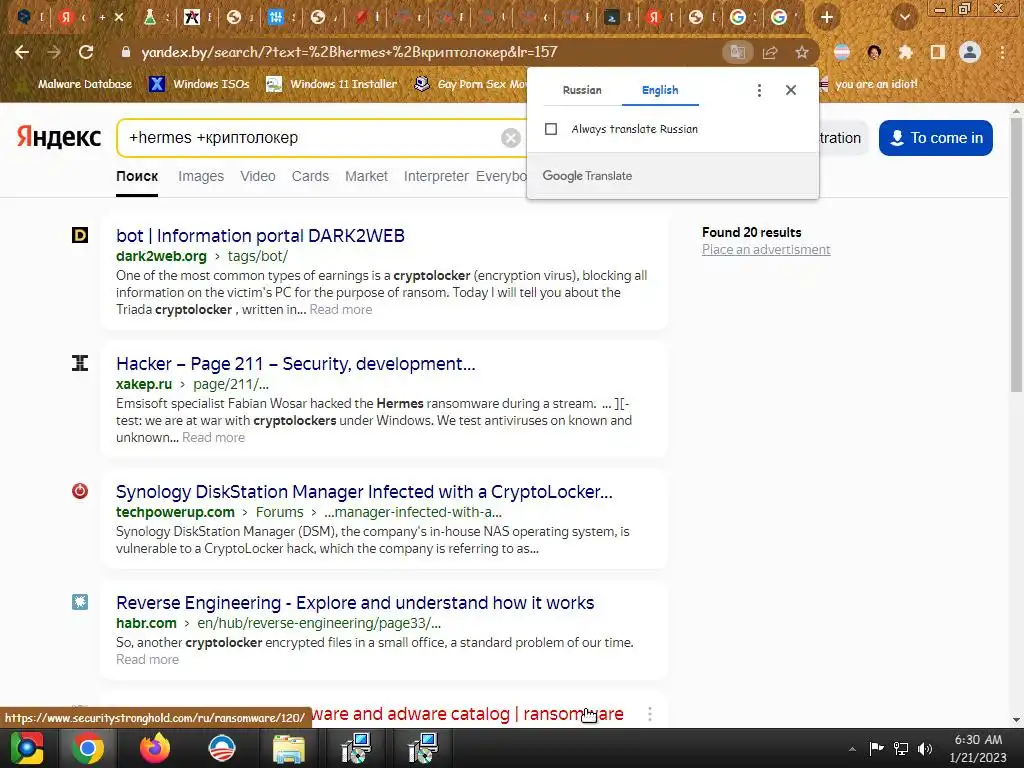Select the English translation tab

(x=660, y=90)
